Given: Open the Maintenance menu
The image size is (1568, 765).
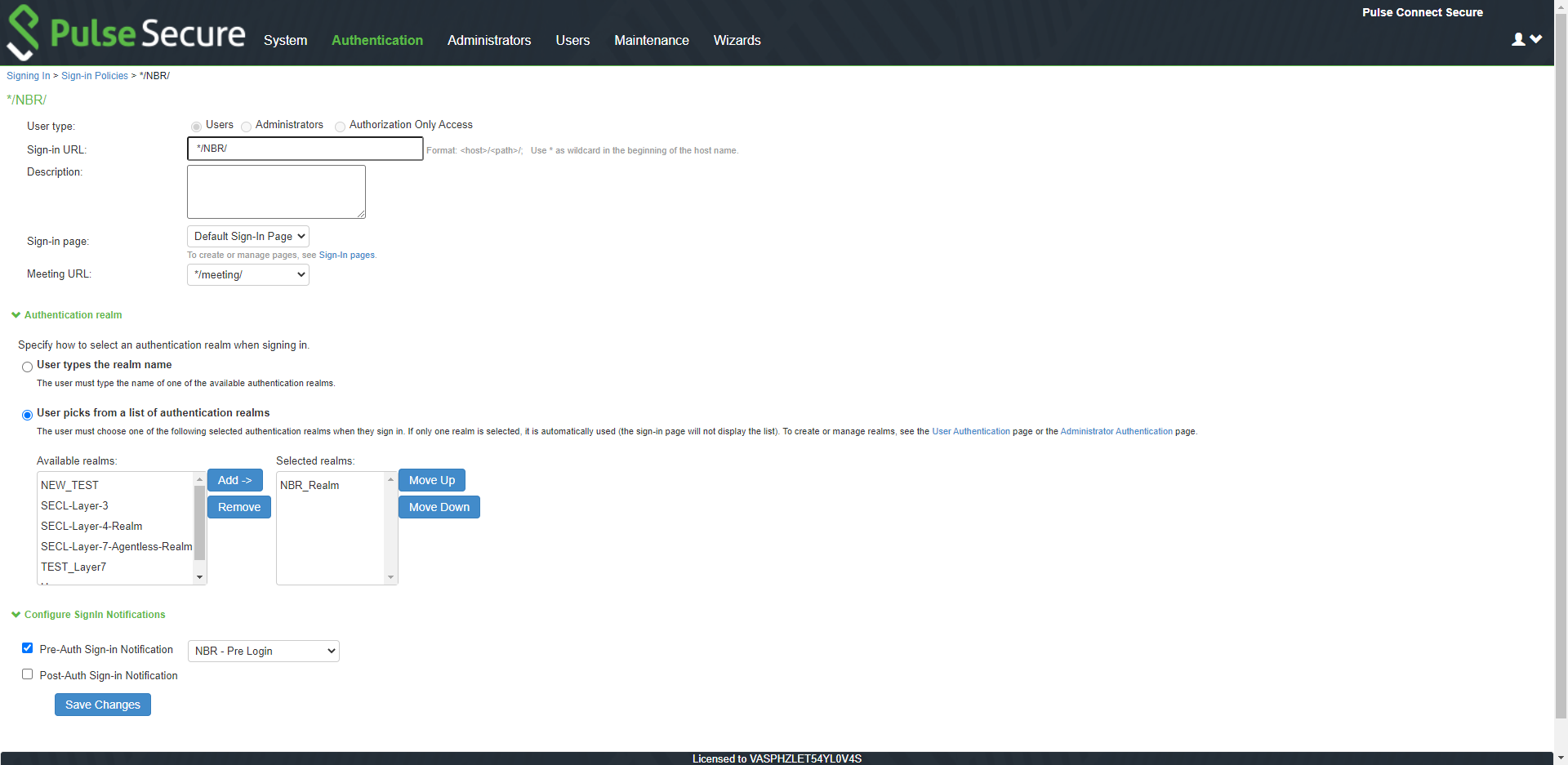Looking at the screenshot, I should (x=651, y=40).
